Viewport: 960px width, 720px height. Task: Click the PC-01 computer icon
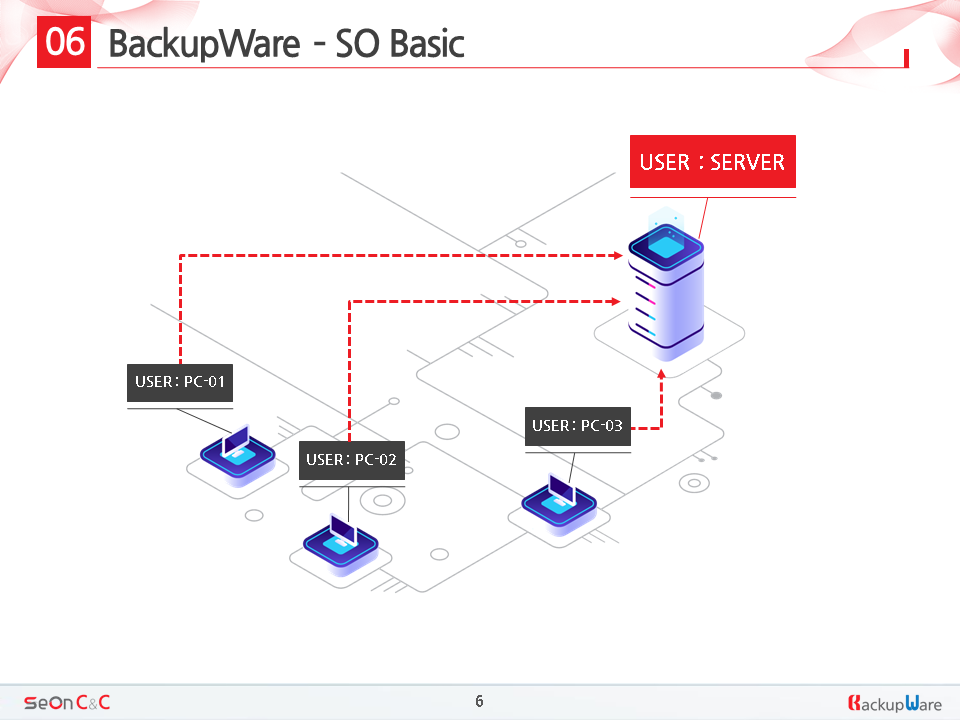[238, 455]
